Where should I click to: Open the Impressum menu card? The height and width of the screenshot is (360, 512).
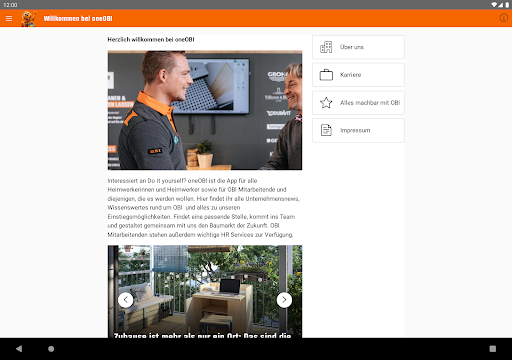(358, 130)
